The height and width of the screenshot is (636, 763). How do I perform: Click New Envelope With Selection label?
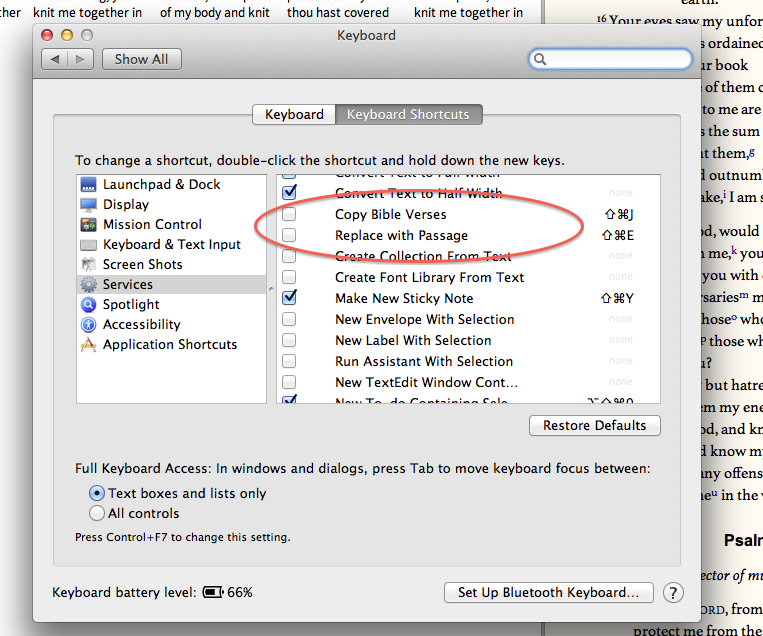point(424,319)
